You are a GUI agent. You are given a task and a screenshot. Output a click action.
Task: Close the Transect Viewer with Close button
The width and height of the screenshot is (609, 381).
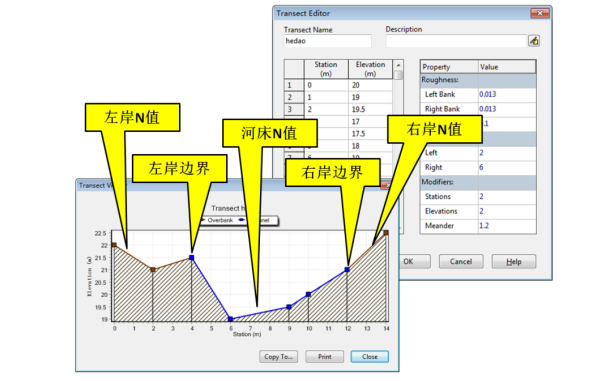click(x=370, y=357)
